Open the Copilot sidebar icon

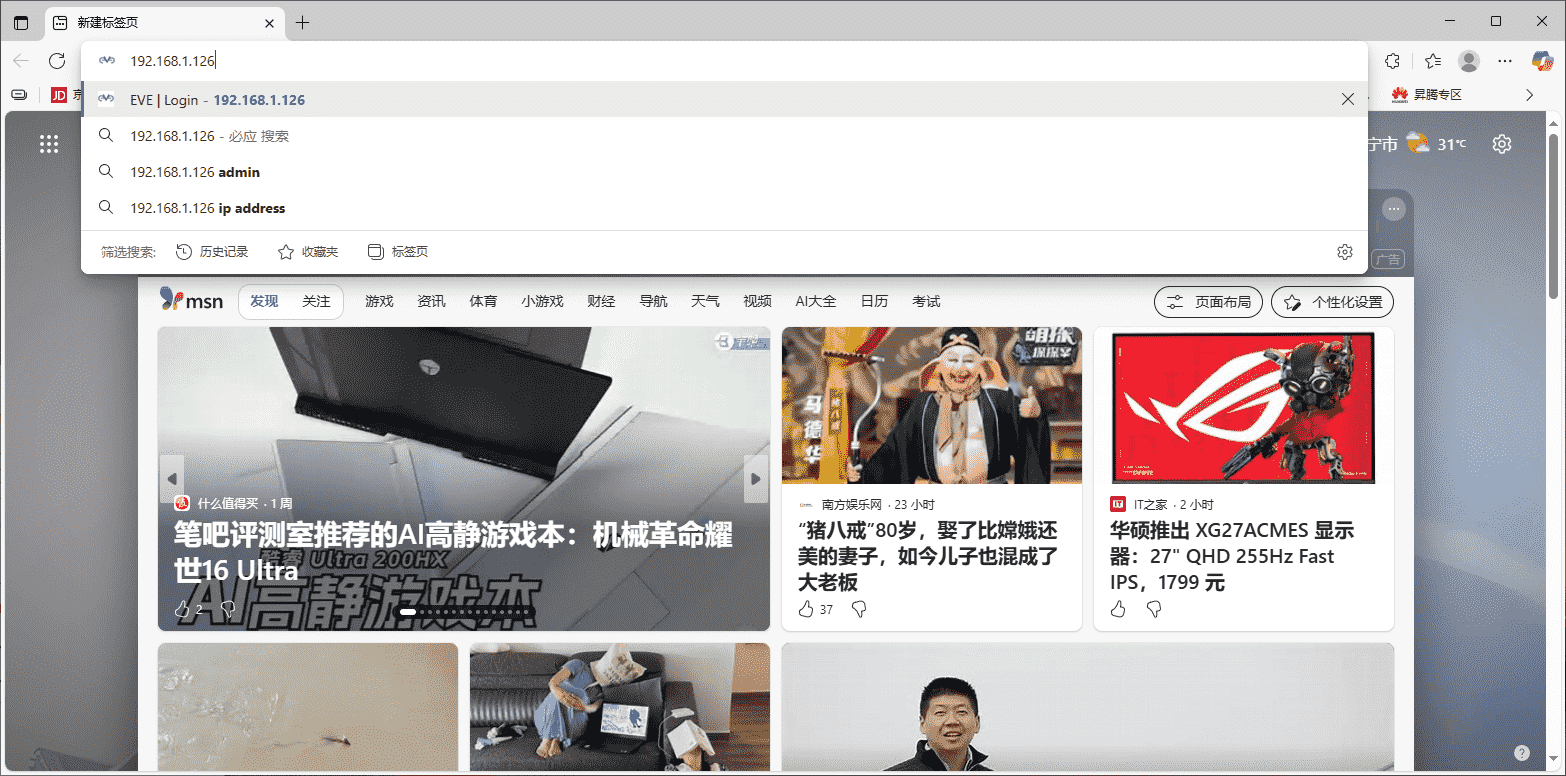point(1541,61)
